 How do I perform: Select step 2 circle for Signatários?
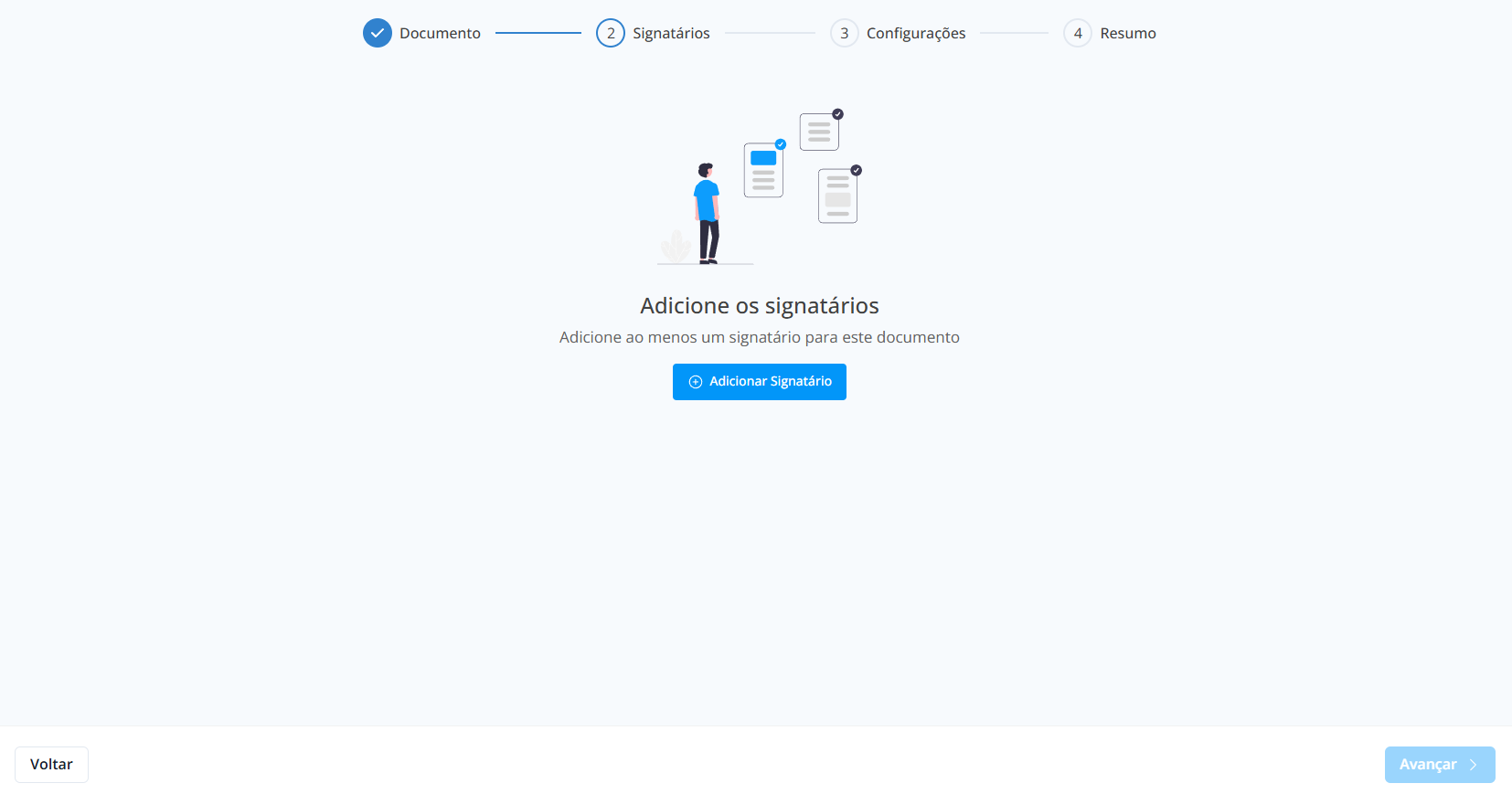pos(611,33)
